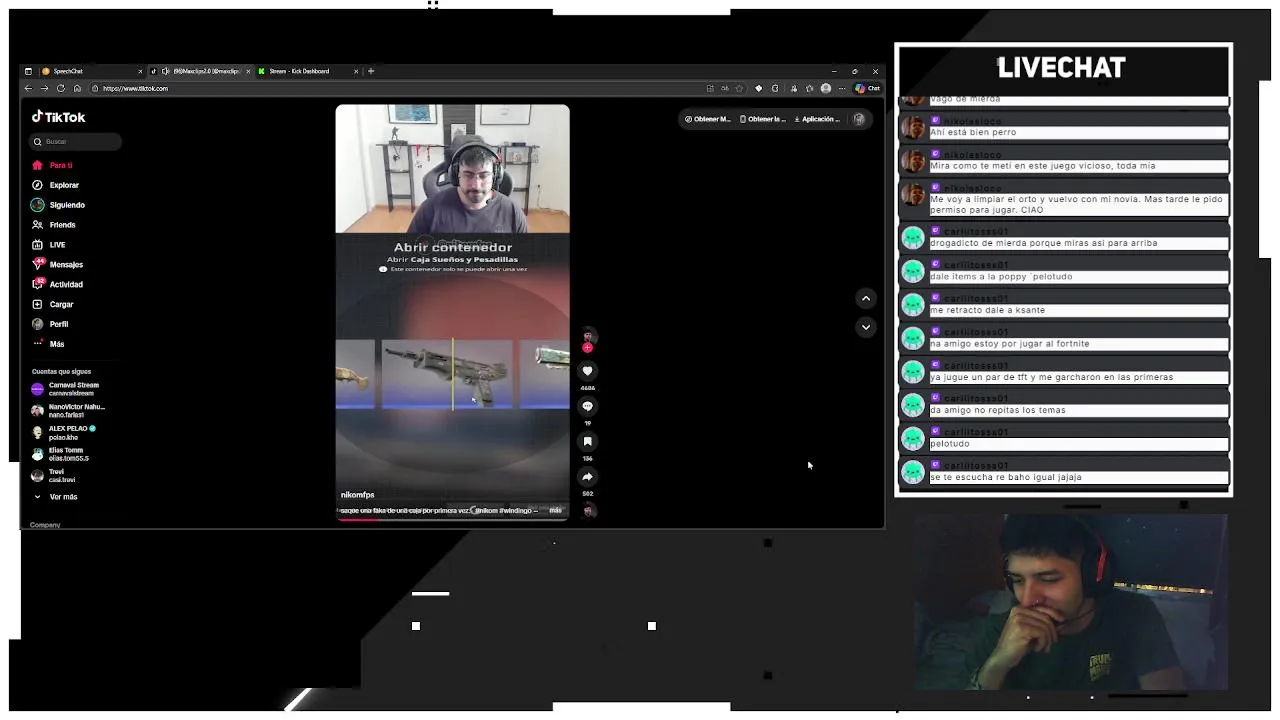This screenshot has width=1280, height=720.
Task: Expand video caption with más
Action: point(555,510)
